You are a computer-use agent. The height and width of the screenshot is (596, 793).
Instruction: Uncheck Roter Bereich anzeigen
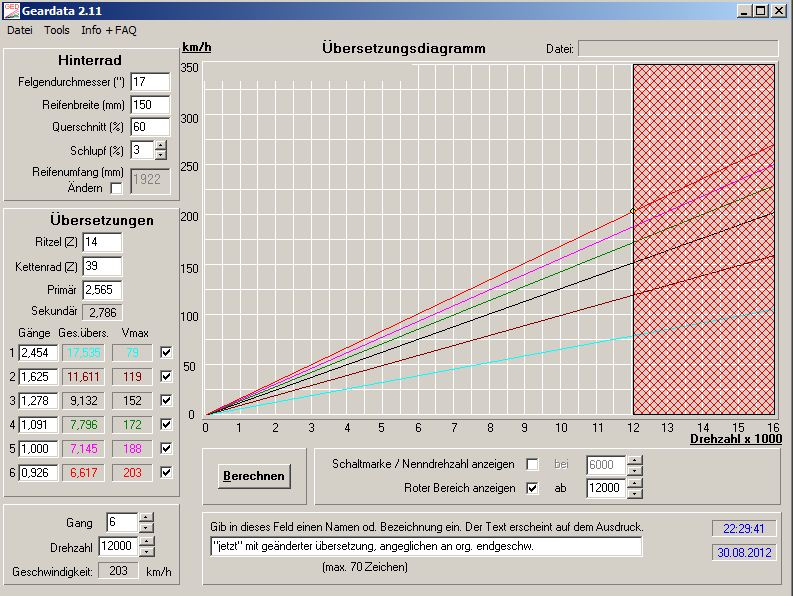point(532,488)
